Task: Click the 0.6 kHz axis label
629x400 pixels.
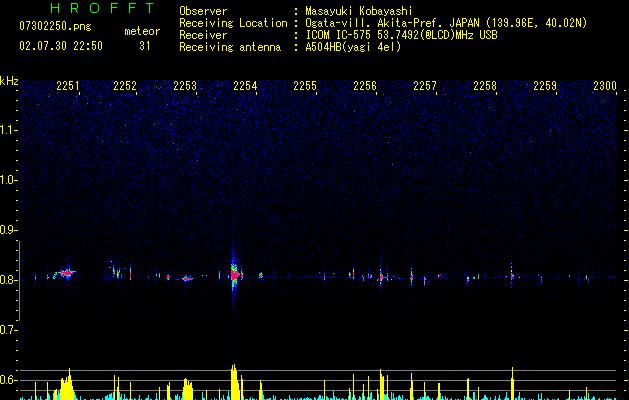Action: point(8,380)
